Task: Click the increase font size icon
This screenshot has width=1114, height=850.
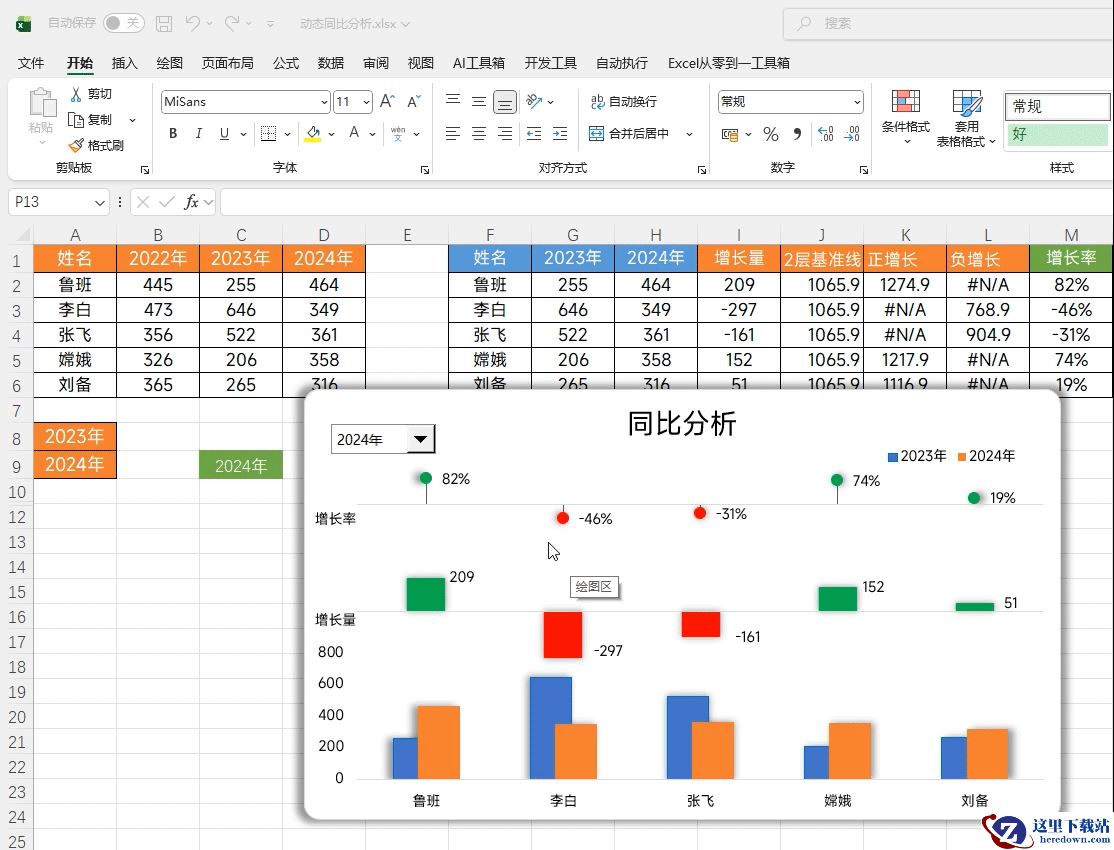Action: [387, 102]
